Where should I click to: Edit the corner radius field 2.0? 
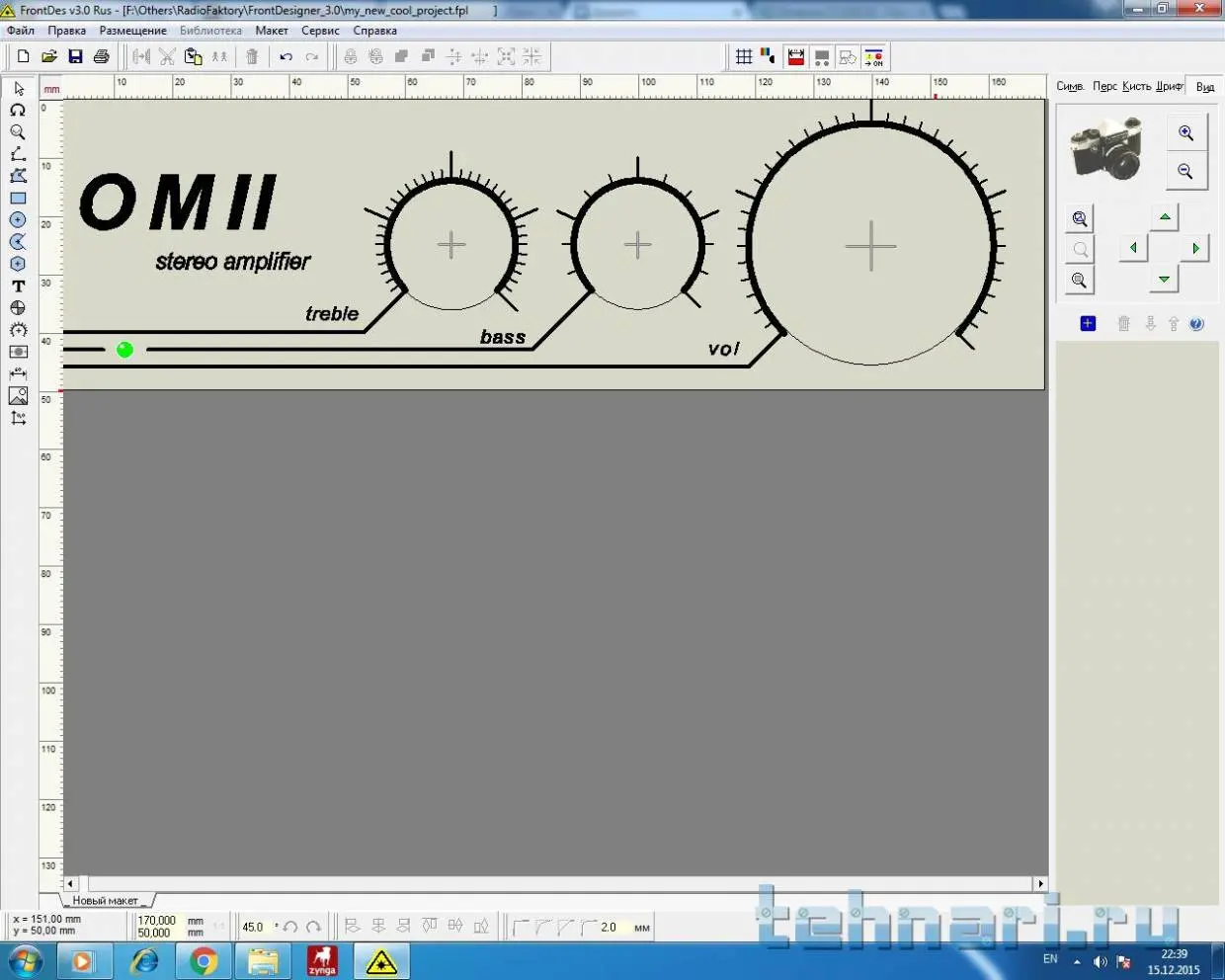(x=612, y=927)
